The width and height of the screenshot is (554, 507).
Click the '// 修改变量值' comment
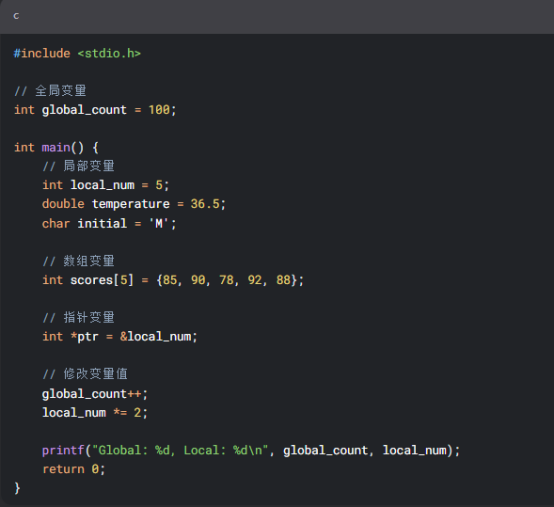point(85,374)
